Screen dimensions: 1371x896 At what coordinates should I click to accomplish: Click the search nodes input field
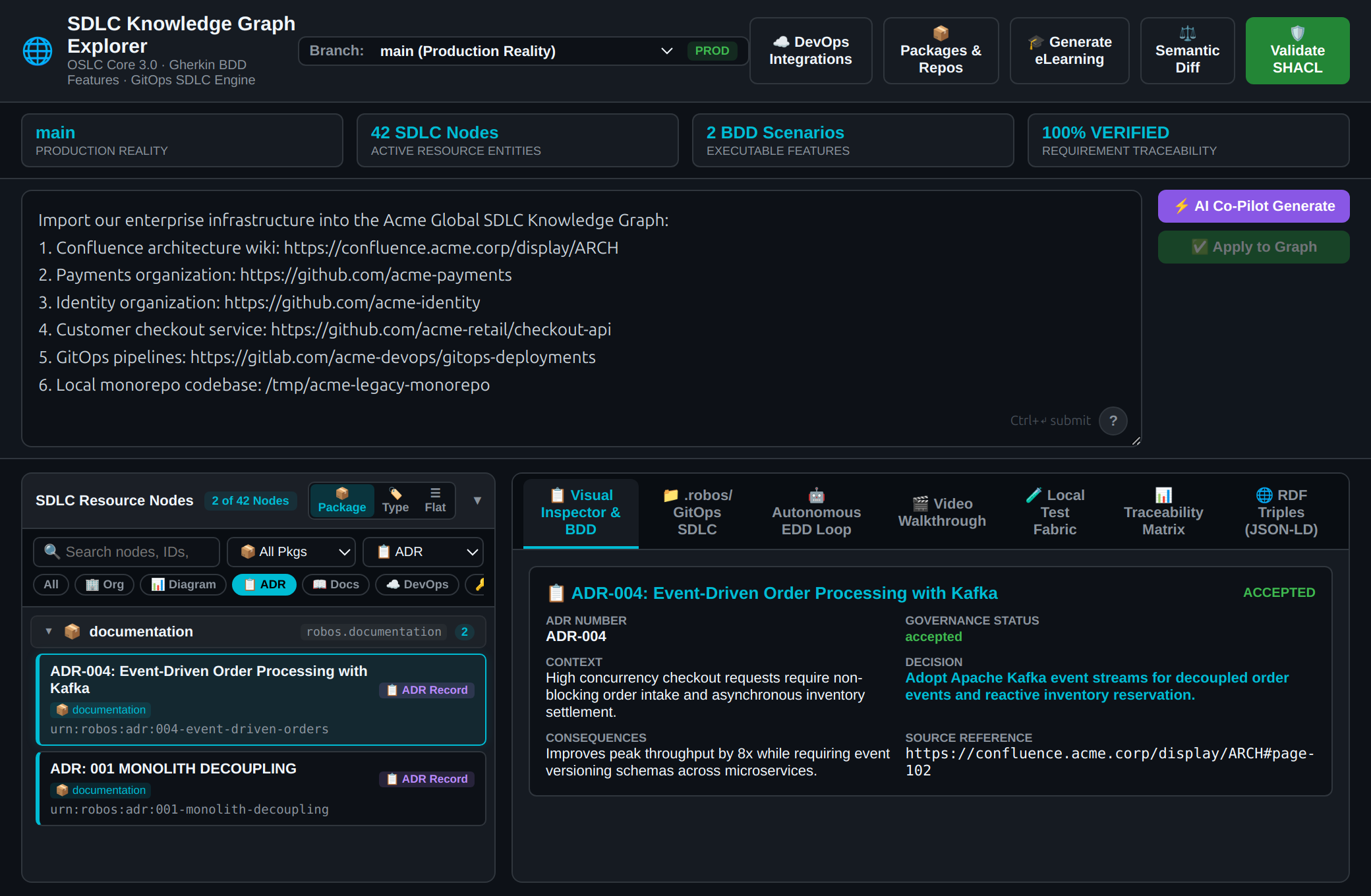(127, 552)
